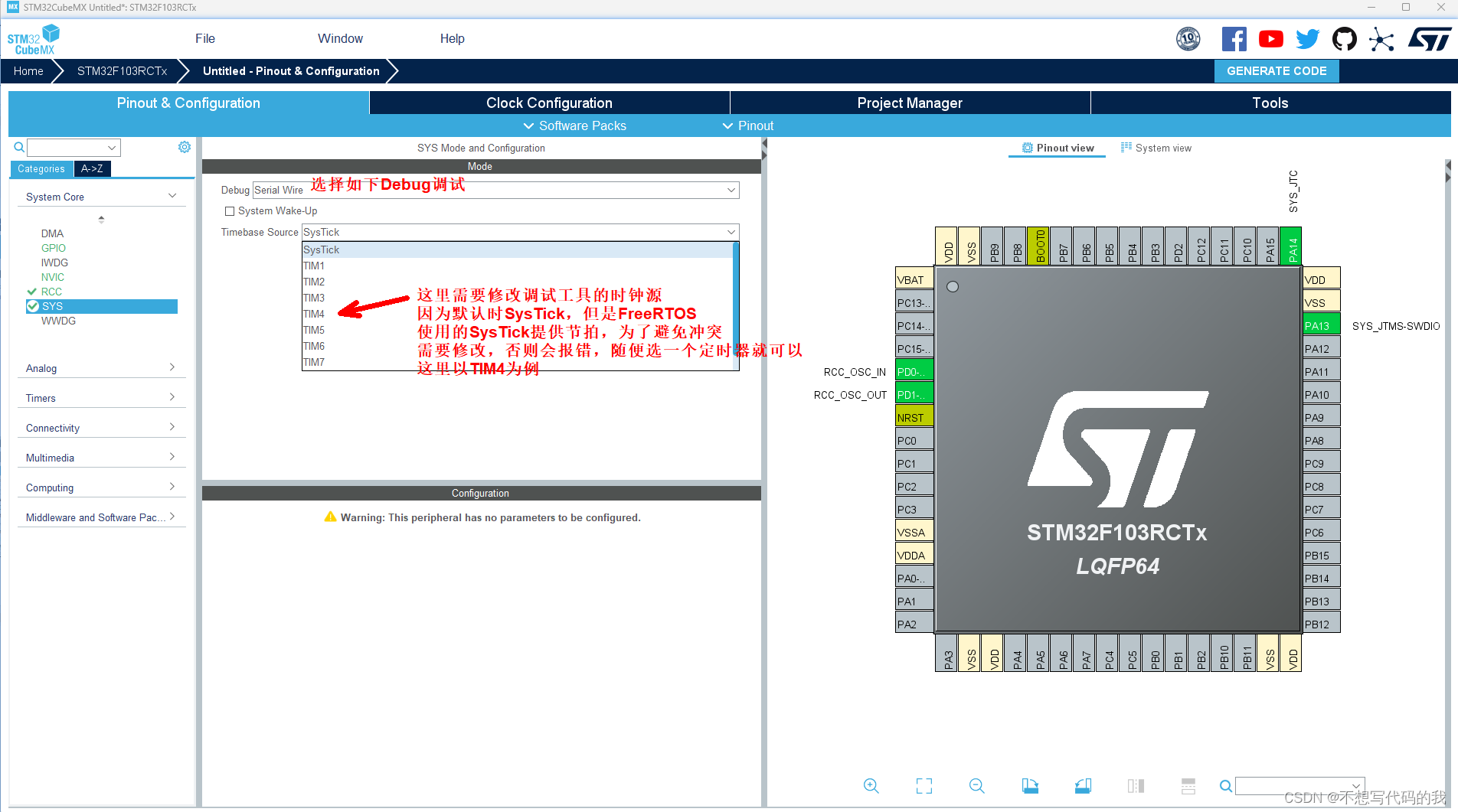Switch to Pinout view tab
This screenshot has width=1458, height=812.
pyautogui.click(x=1058, y=148)
